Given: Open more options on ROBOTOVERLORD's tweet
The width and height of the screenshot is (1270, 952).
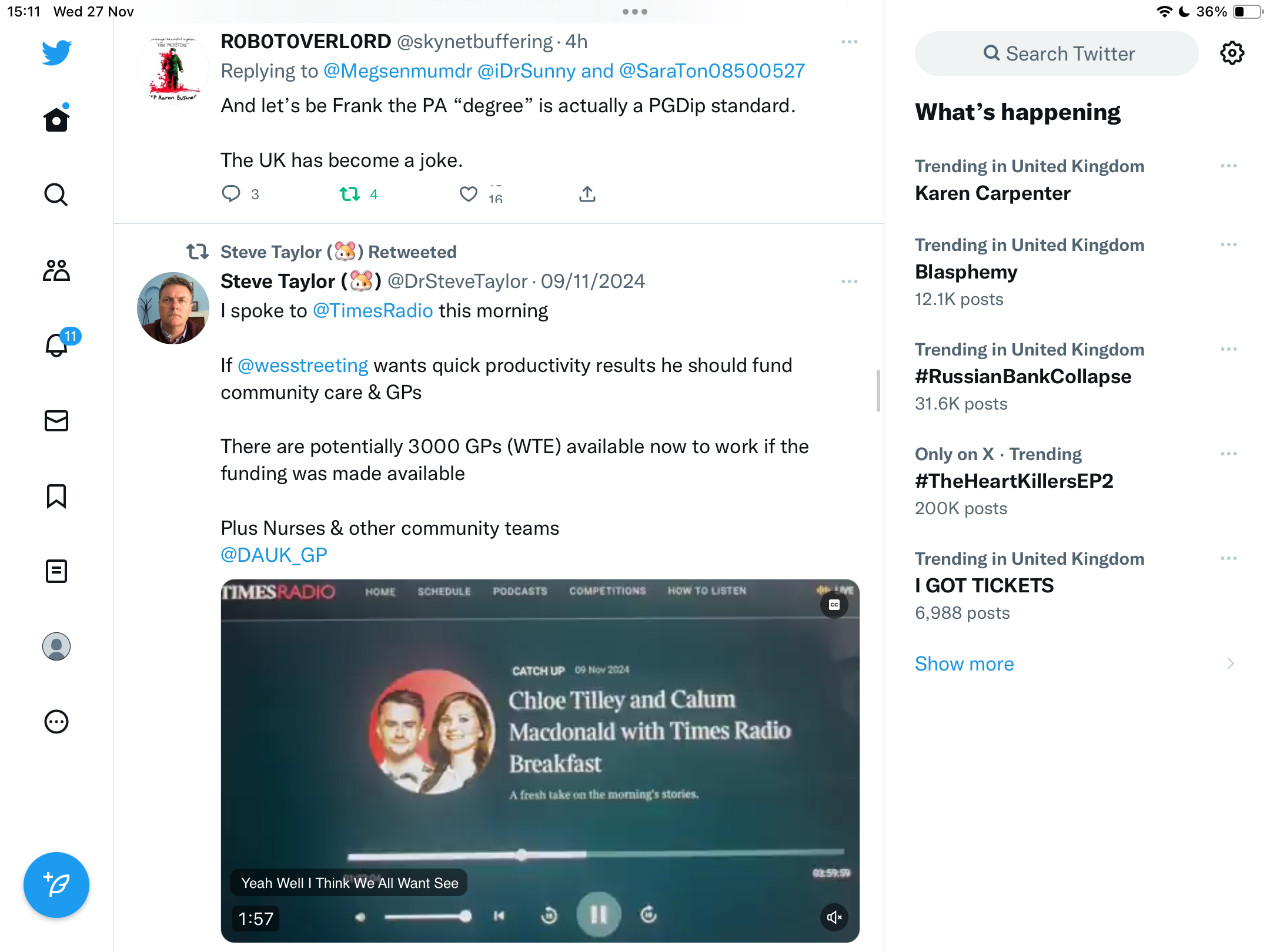Looking at the screenshot, I should click(x=850, y=42).
